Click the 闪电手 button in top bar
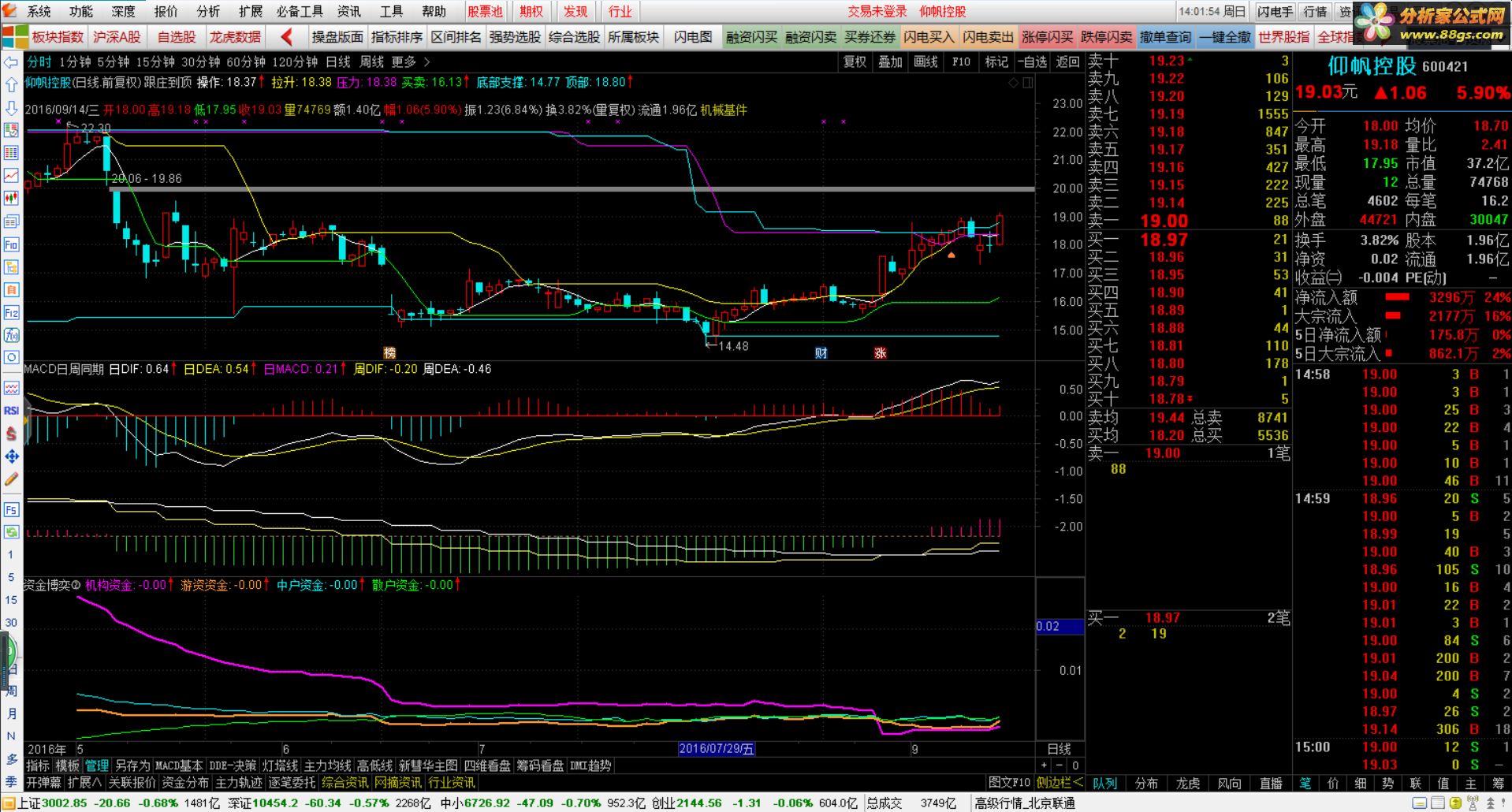The image size is (1512, 812). 1275,11
